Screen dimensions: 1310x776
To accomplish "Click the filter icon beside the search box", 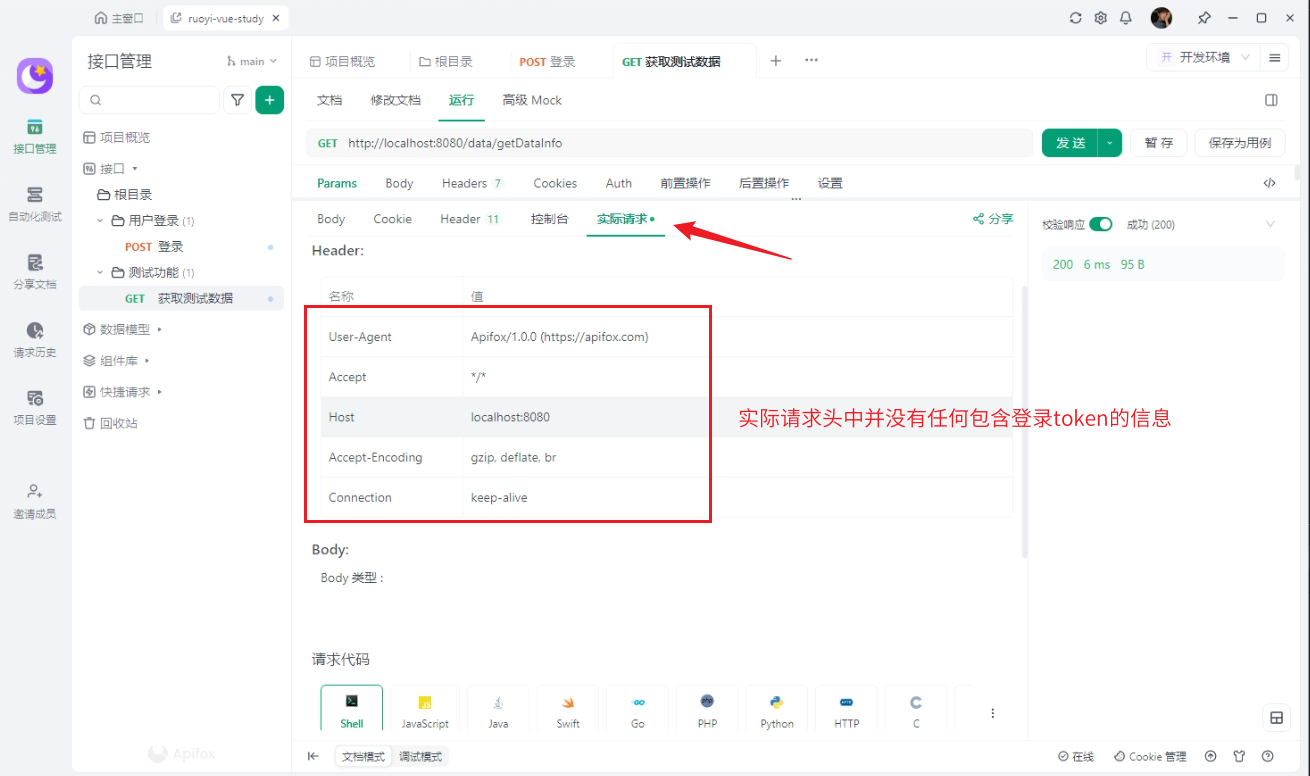I will tap(237, 100).
